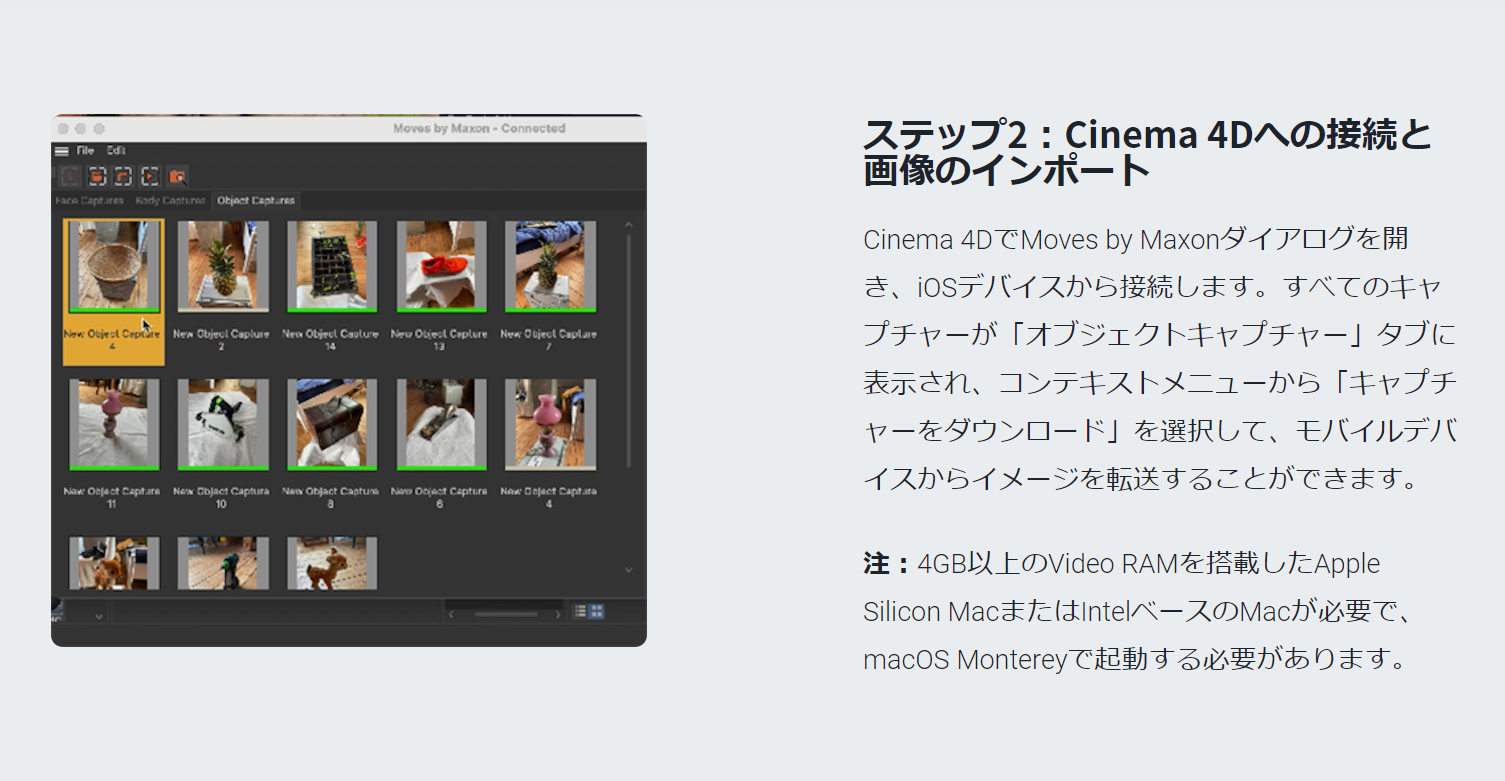This screenshot has width=1505, height=781.
Task: Click the play capture toolbar icon
Action: coord(150,177)
